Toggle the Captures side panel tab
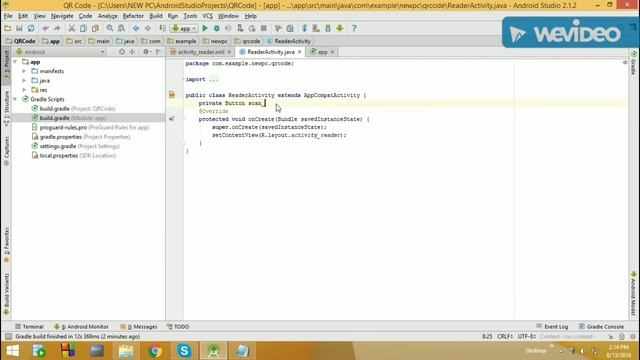This screenshot has height=360, width=640. (6, 151)
